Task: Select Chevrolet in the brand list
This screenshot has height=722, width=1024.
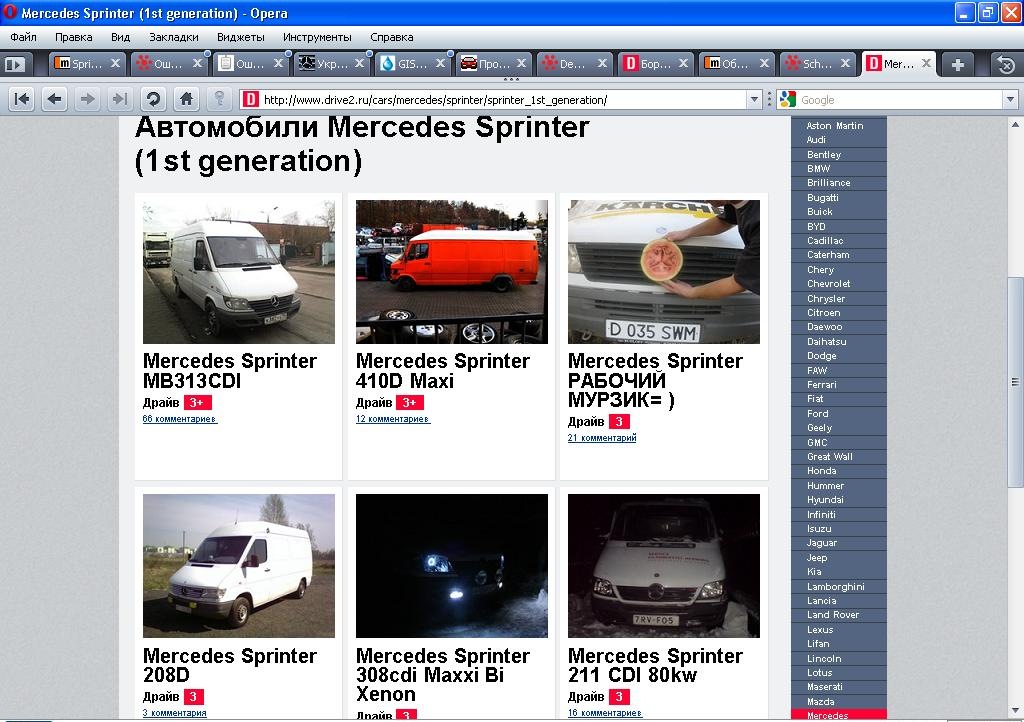Action: pos(839,283)
